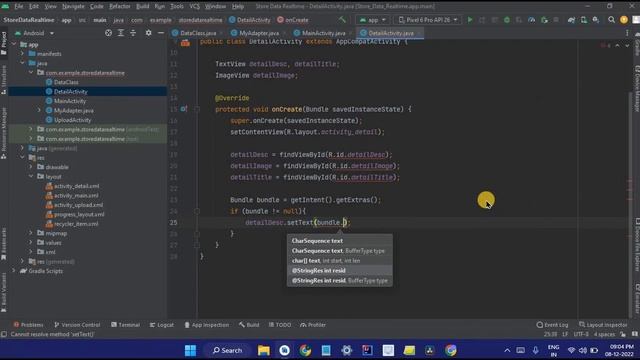Click the Debug app bug icon
This screenshot has width=640, height=360.
tap(507, 20)
